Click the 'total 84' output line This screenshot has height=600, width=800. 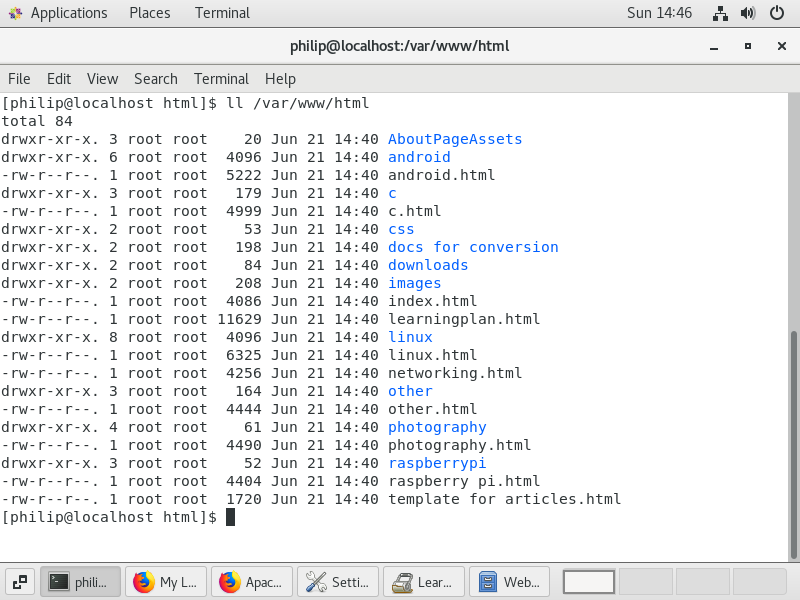pyautogui.click(x=37, y=121)
